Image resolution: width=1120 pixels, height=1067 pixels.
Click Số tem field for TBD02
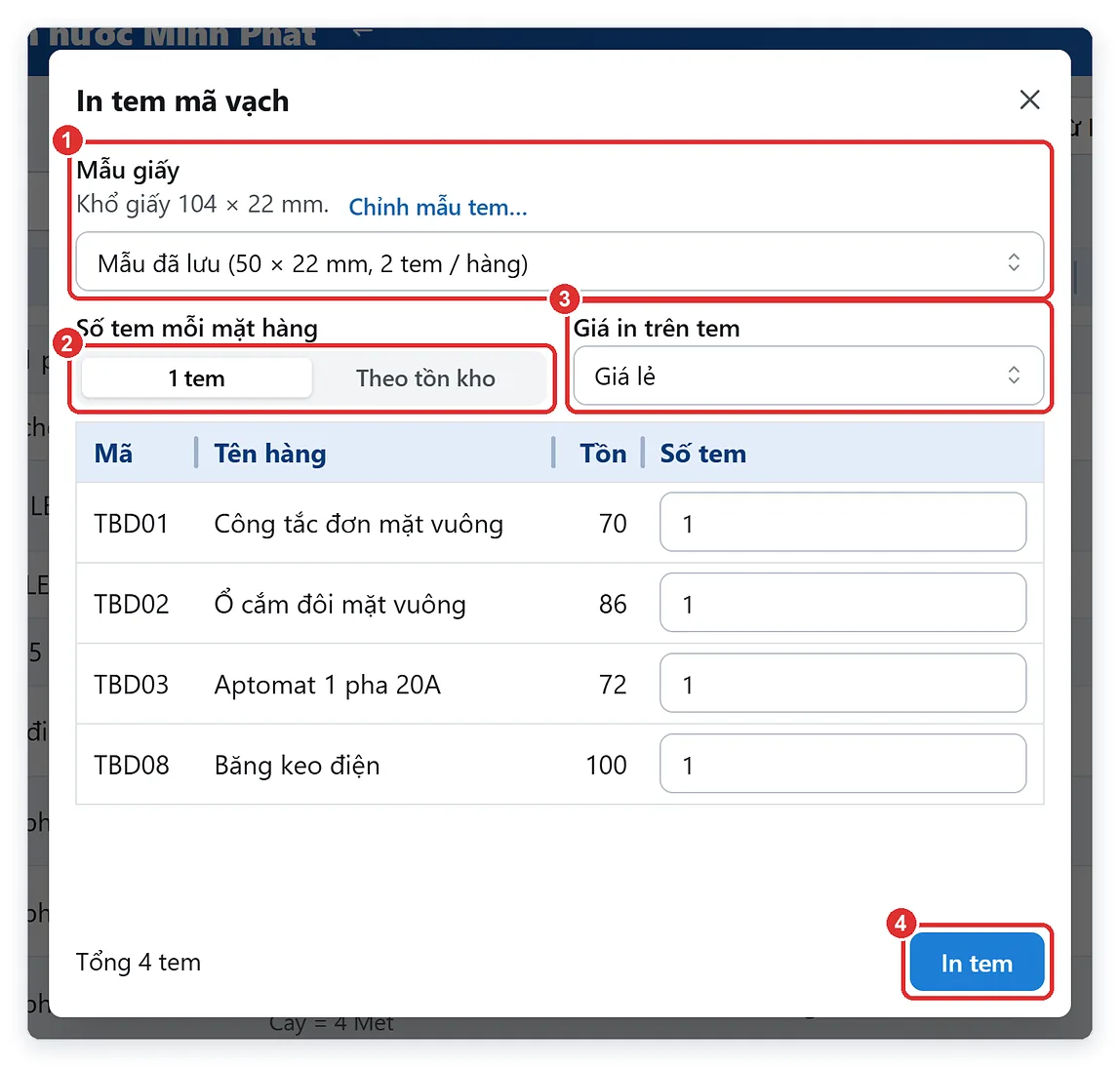843,603
